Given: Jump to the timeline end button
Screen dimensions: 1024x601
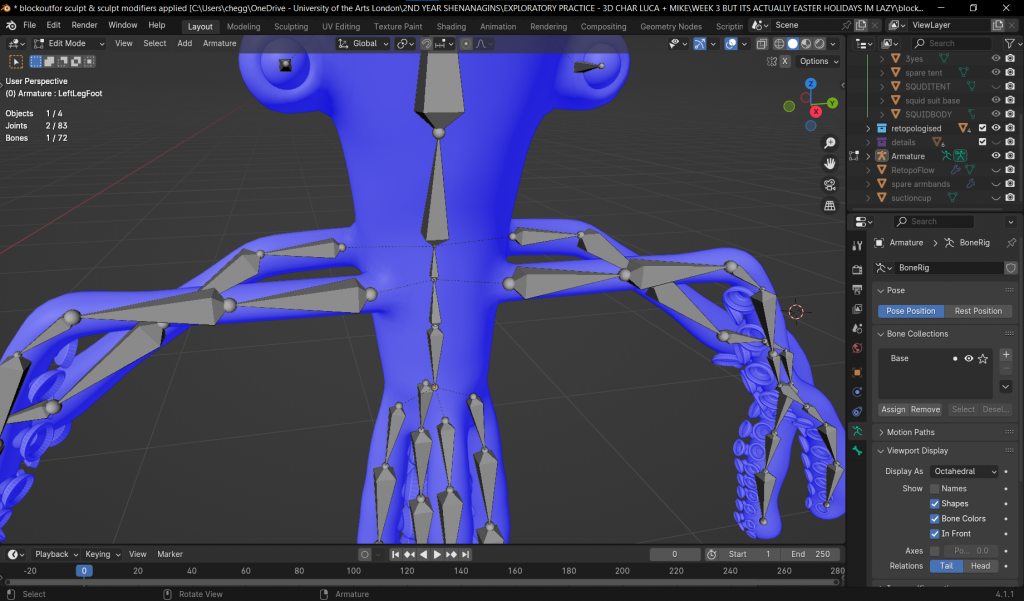Looking at the screenshot, I should tap(465, 554).
